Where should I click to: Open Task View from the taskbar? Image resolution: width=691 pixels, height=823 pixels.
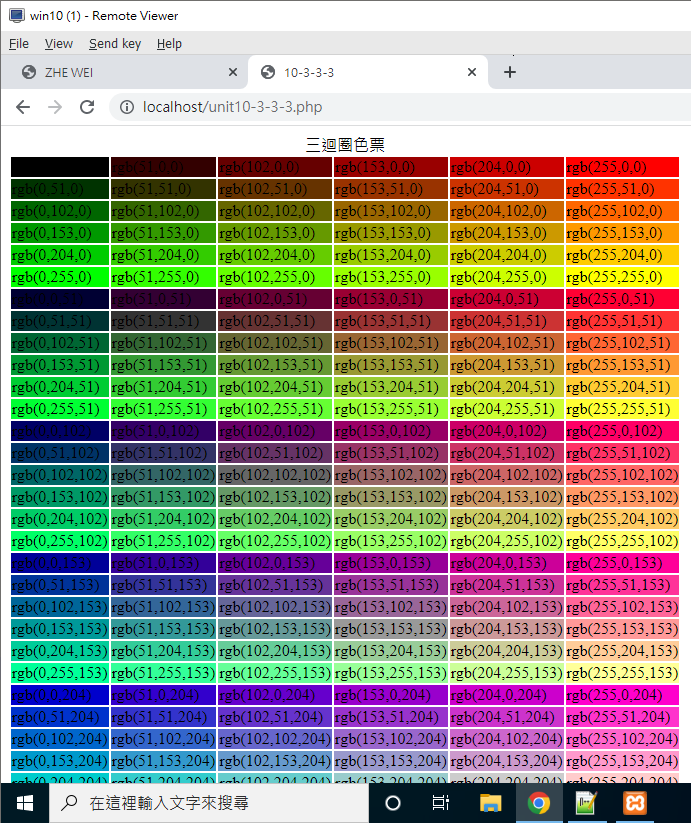[x=440, y=802]
